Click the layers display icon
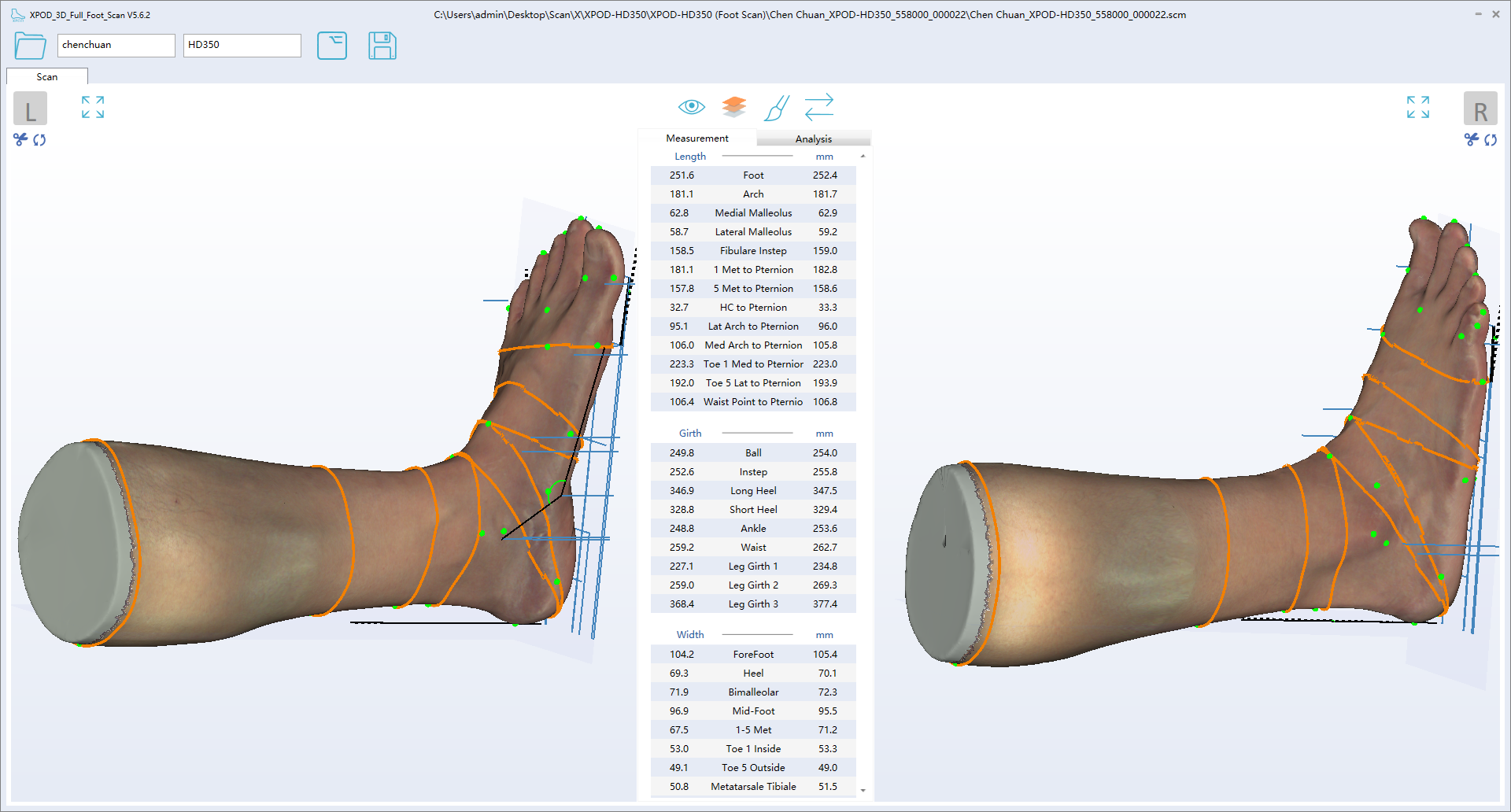 pyautogui.click(x=733, y=106)
